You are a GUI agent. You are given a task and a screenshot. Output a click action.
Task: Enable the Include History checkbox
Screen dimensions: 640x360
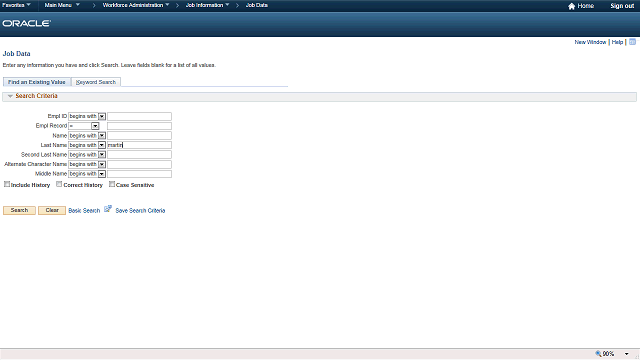[x=7, y=184]
